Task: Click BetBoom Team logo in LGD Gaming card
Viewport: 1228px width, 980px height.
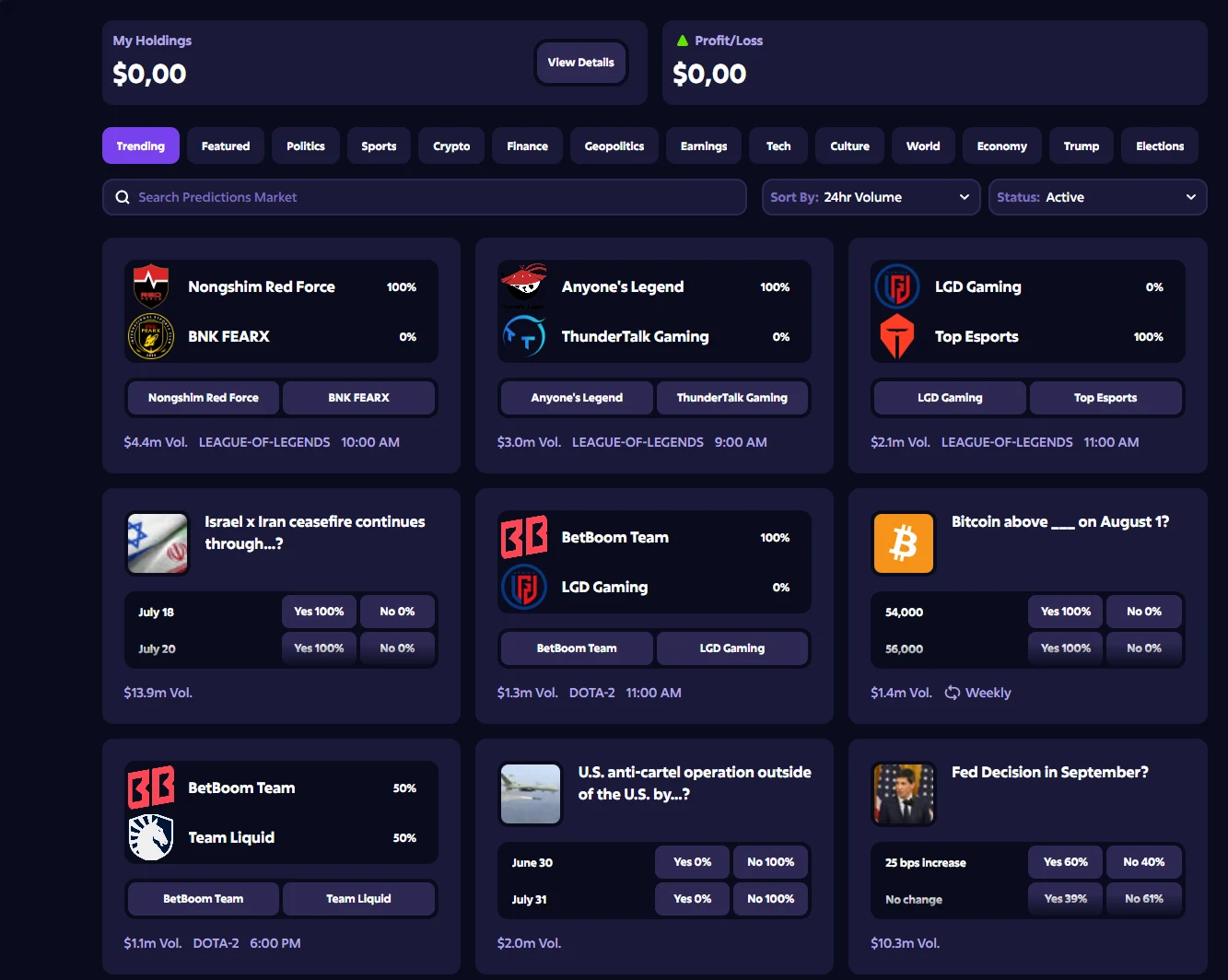Action: [524, 537]
